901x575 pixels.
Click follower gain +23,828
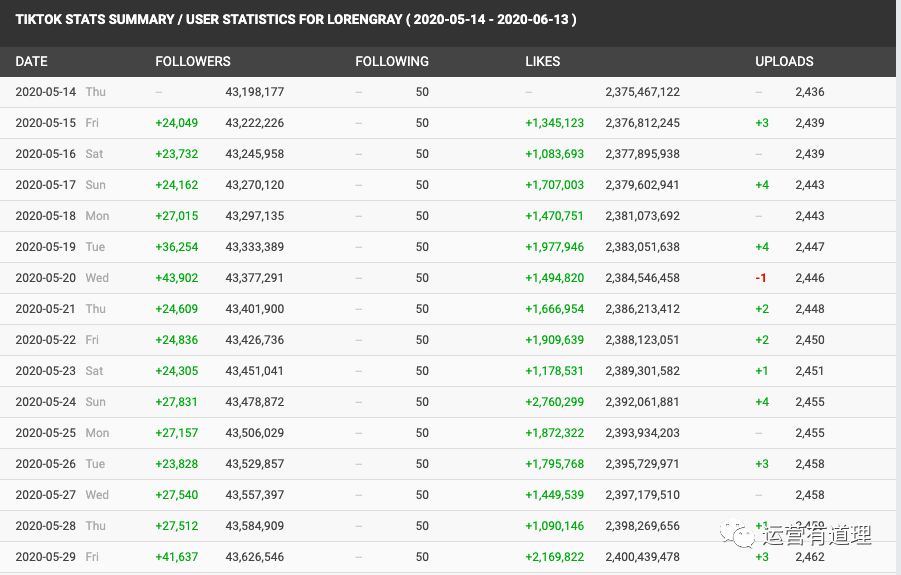176,464
